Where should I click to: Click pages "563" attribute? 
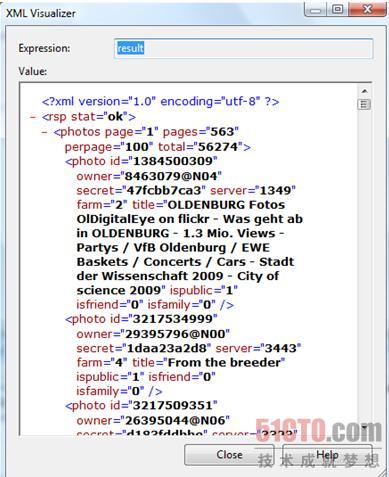point(201,132)
